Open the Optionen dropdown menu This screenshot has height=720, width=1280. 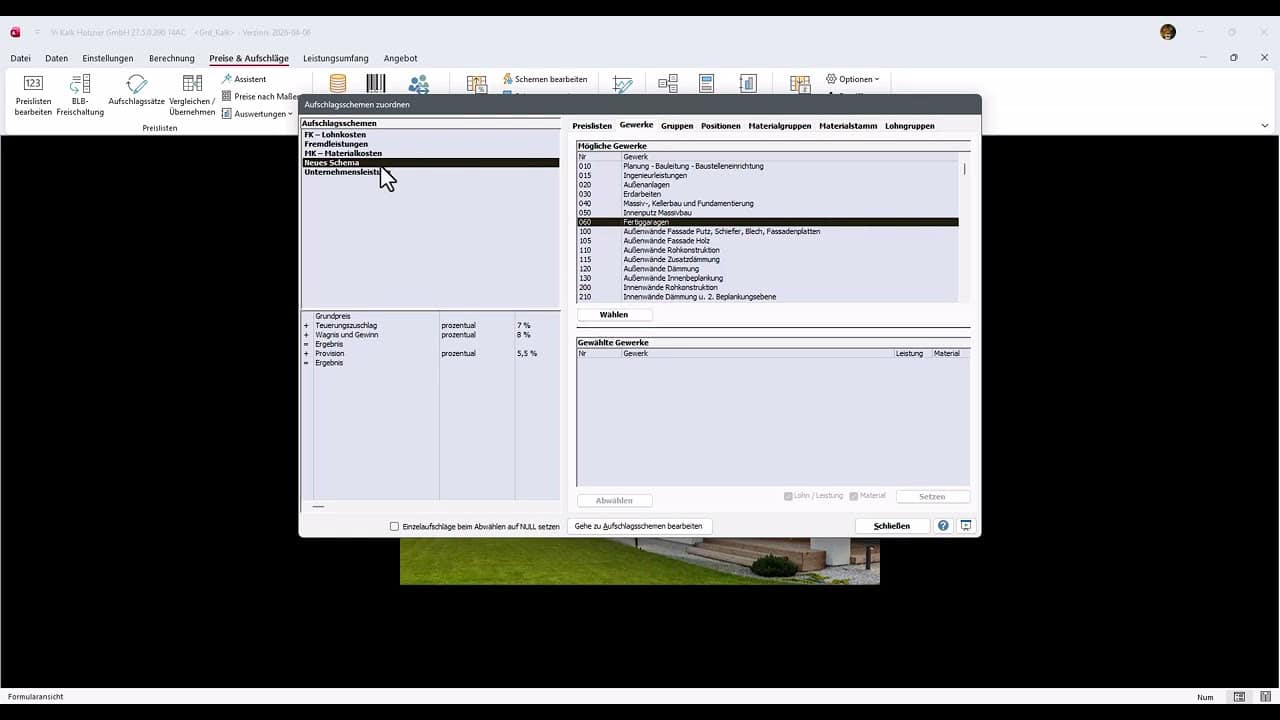(x=853, y=79)
